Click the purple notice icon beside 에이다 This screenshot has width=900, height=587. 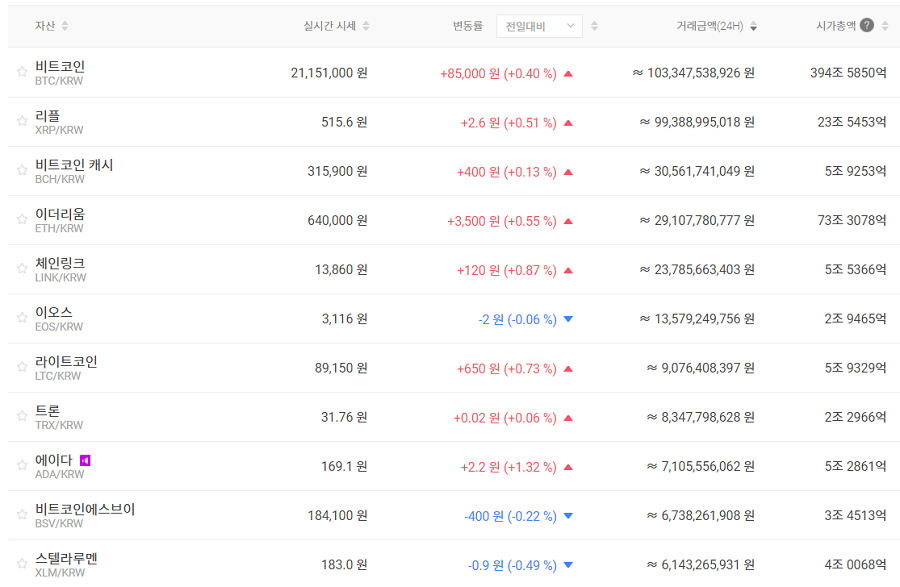(x=85, y=460)
